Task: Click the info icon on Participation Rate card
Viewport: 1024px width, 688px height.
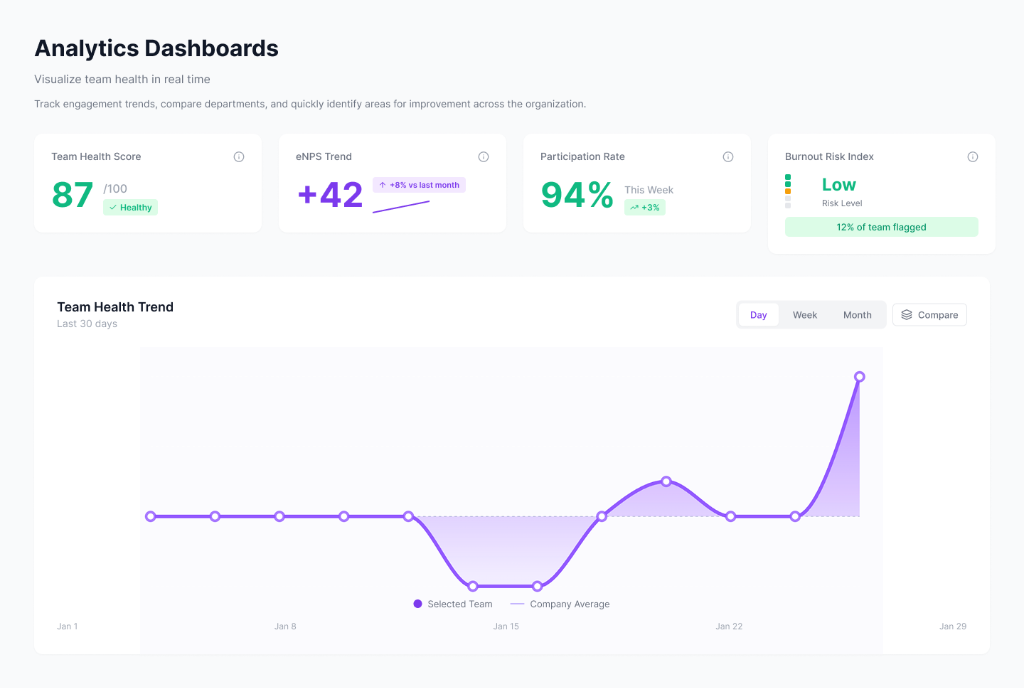Action: click(x=727, y=156)
